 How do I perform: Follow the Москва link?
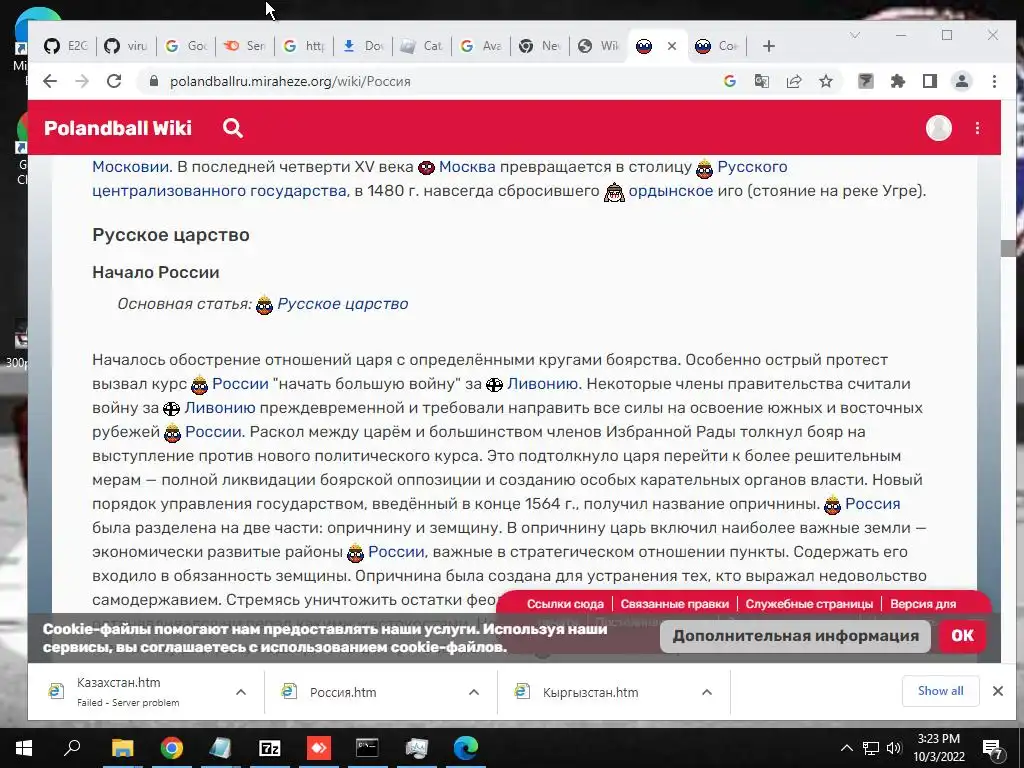[467, 167]
